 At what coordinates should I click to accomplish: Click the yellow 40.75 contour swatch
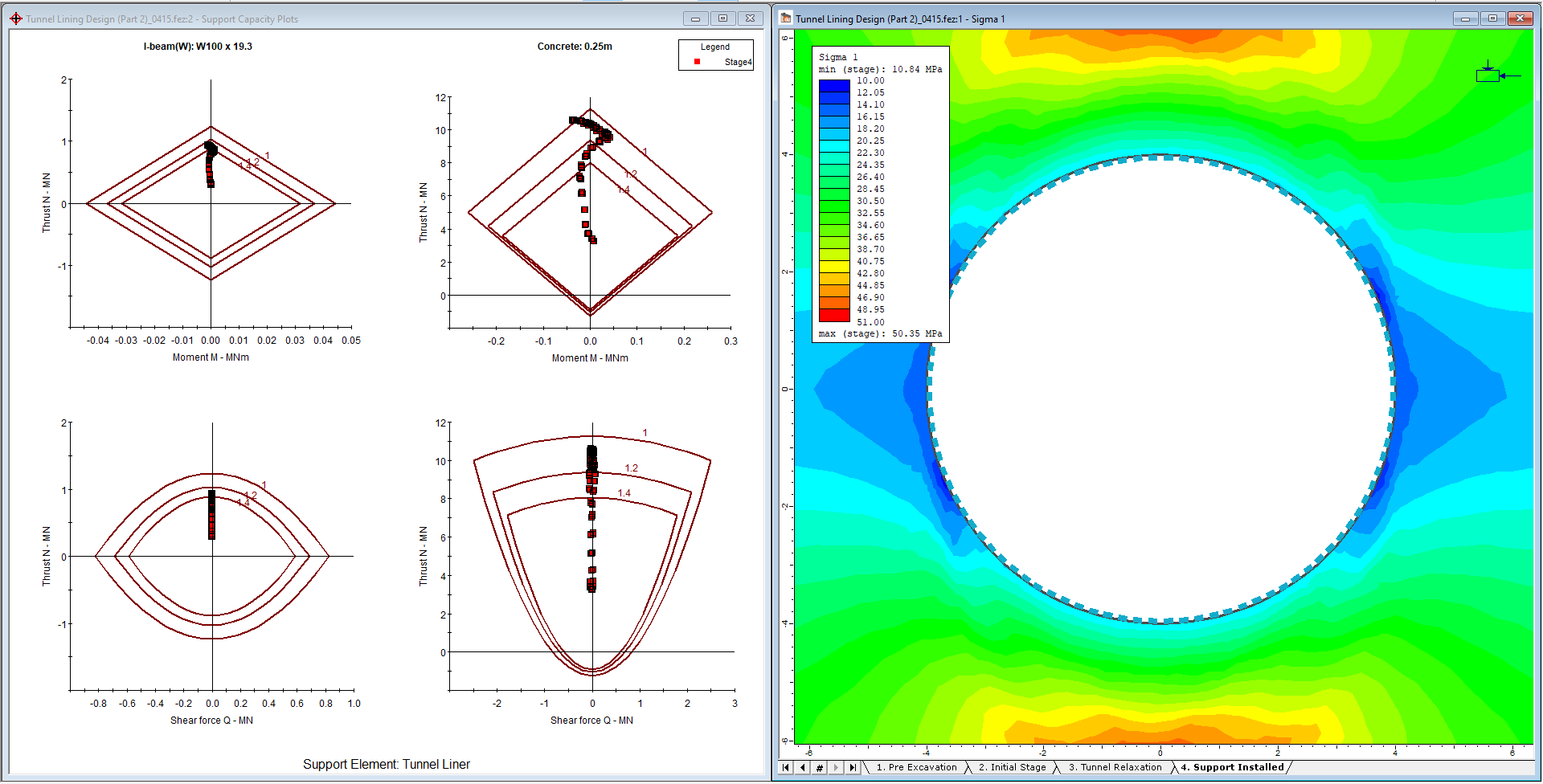tap(834, 267)
